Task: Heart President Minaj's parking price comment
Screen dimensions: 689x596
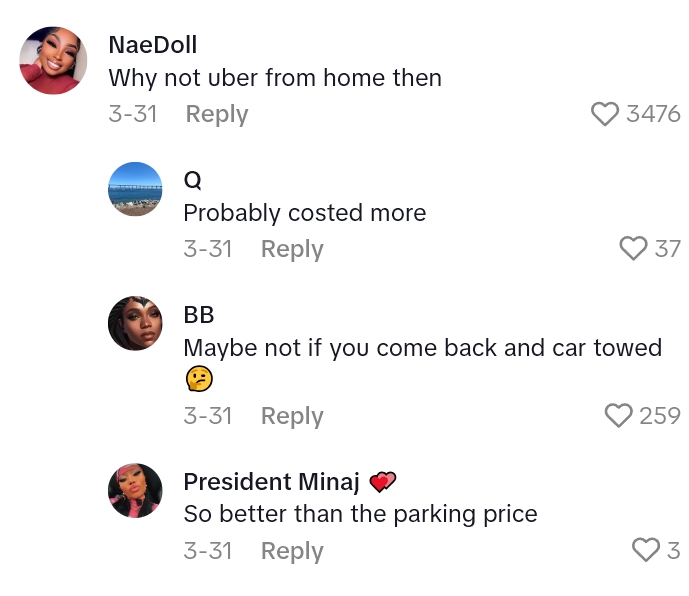Action: pyautogui.click(x=646, y=550)
